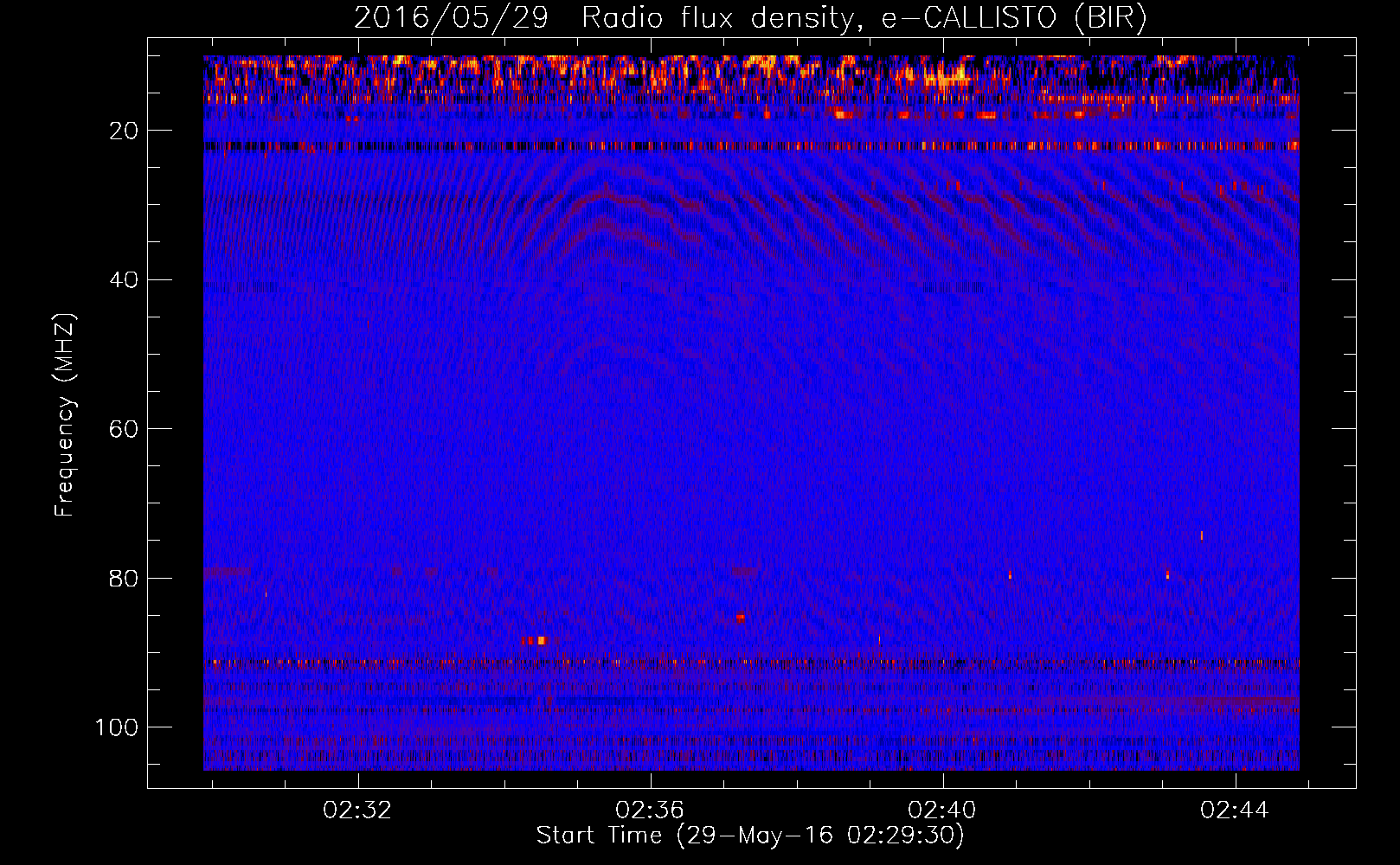
Task: Click the 02:44 time tick label
Action: coord(1235,811)
